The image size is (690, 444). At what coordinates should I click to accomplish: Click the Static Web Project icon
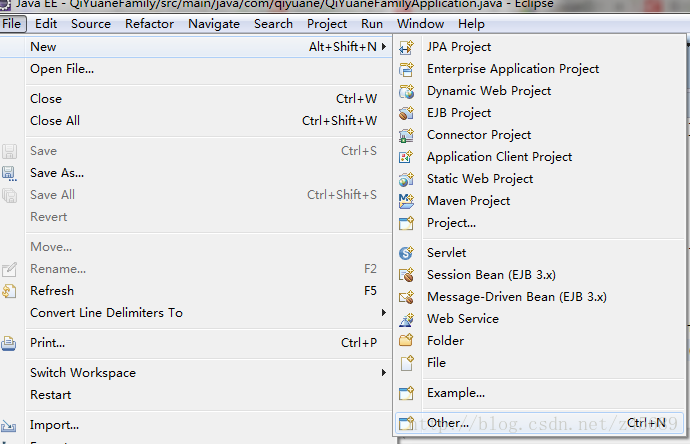[x=406, y=179]
